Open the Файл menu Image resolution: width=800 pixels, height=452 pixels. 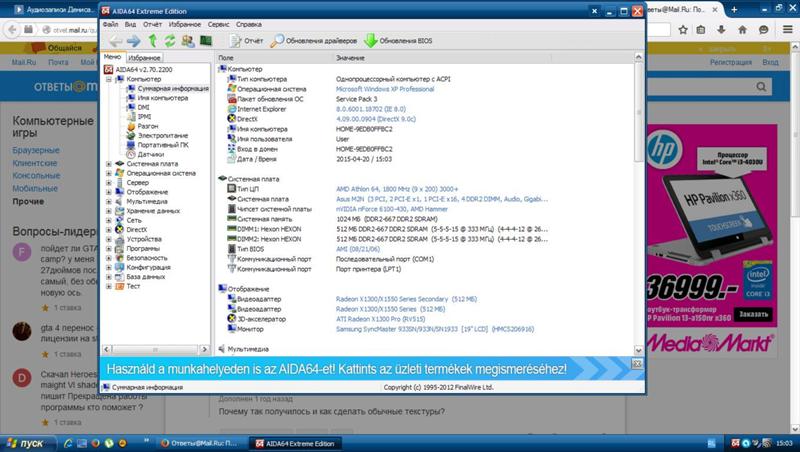(x=110, y=24)
